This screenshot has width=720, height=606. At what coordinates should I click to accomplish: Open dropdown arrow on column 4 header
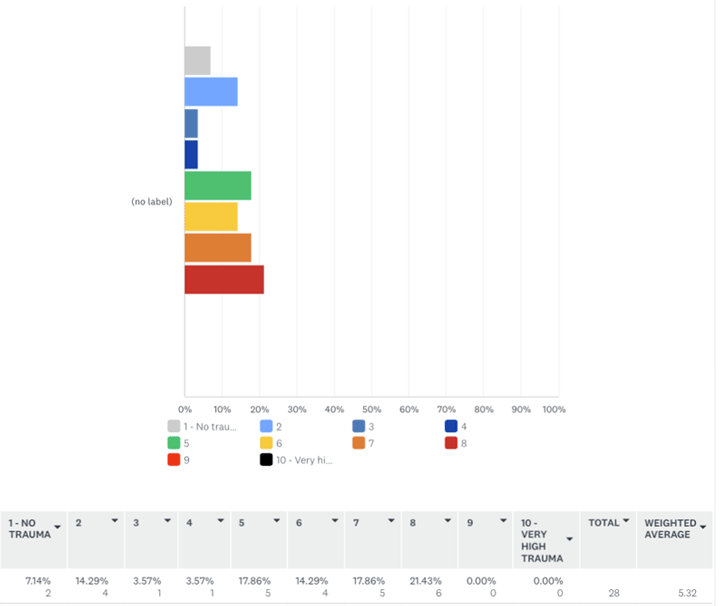(x=221, y=521)
